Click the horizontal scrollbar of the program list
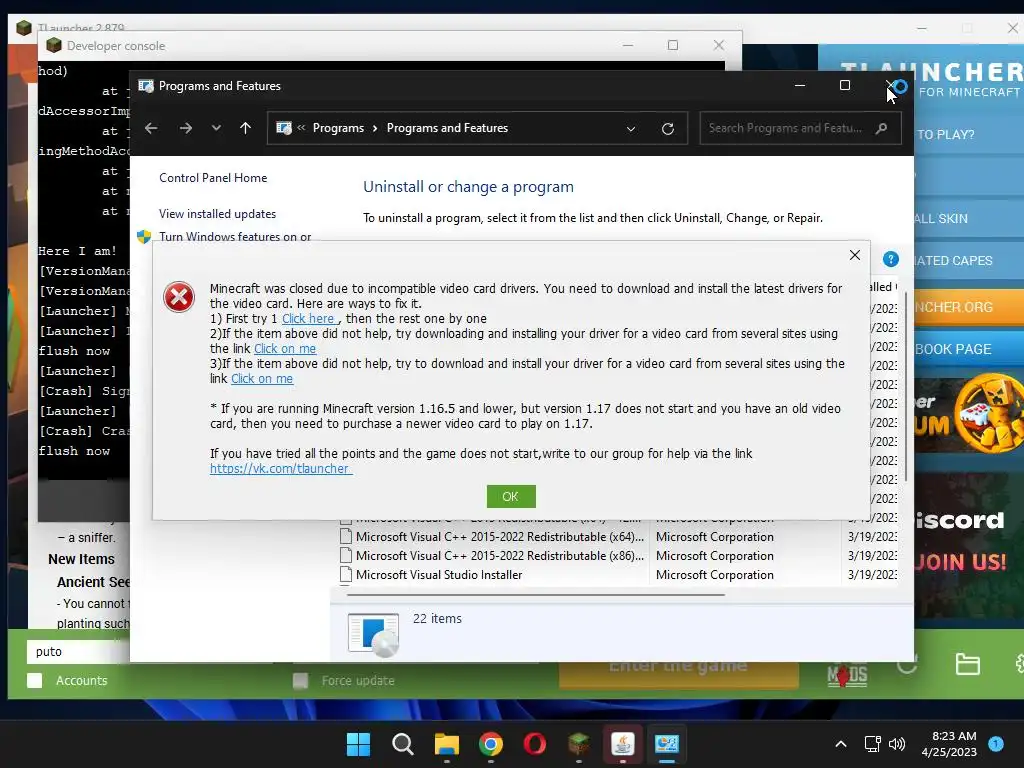Viewport: 1024px width, 768px height. point(536,595)
